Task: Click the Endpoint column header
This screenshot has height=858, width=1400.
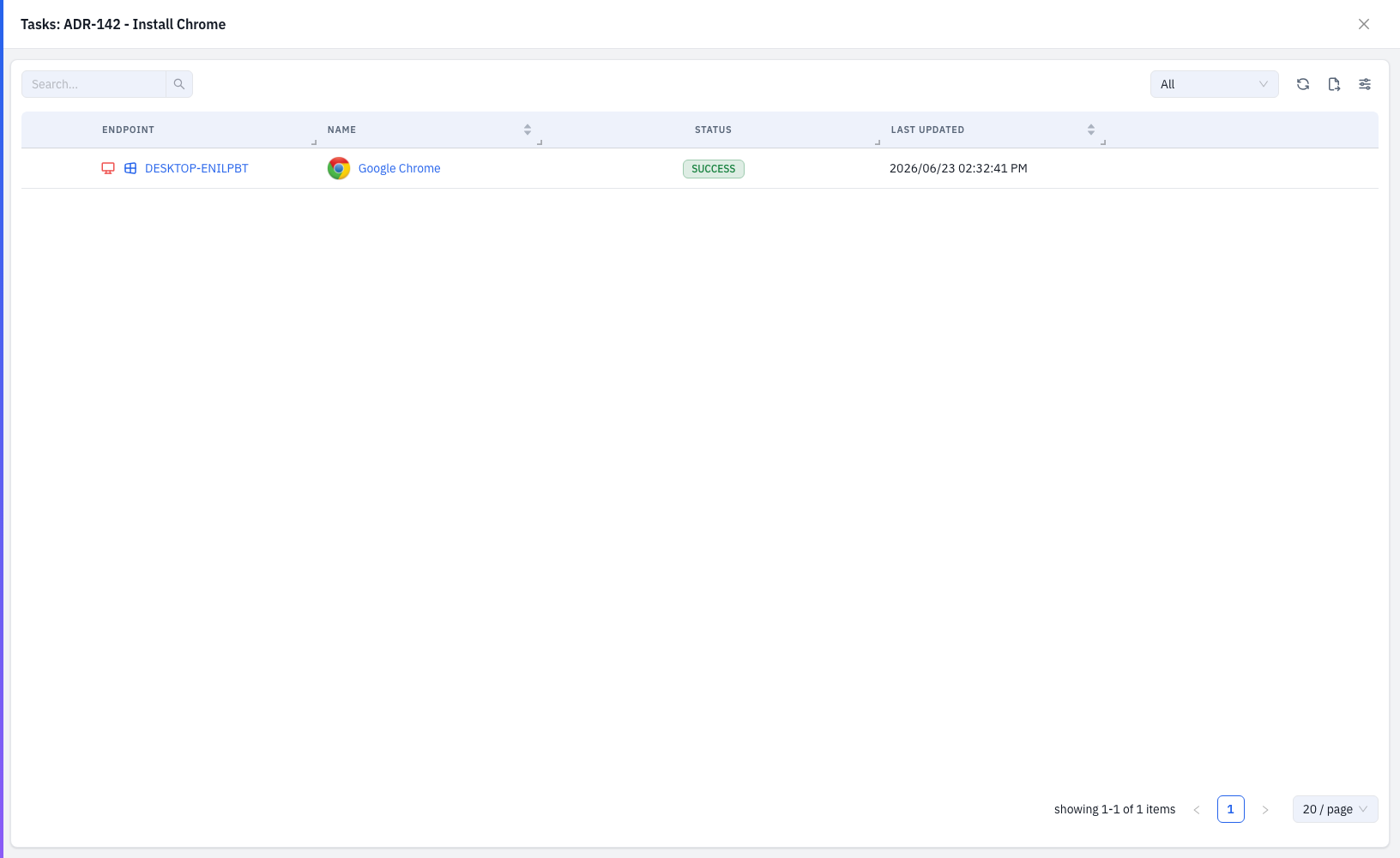Action: pos(128,130)
